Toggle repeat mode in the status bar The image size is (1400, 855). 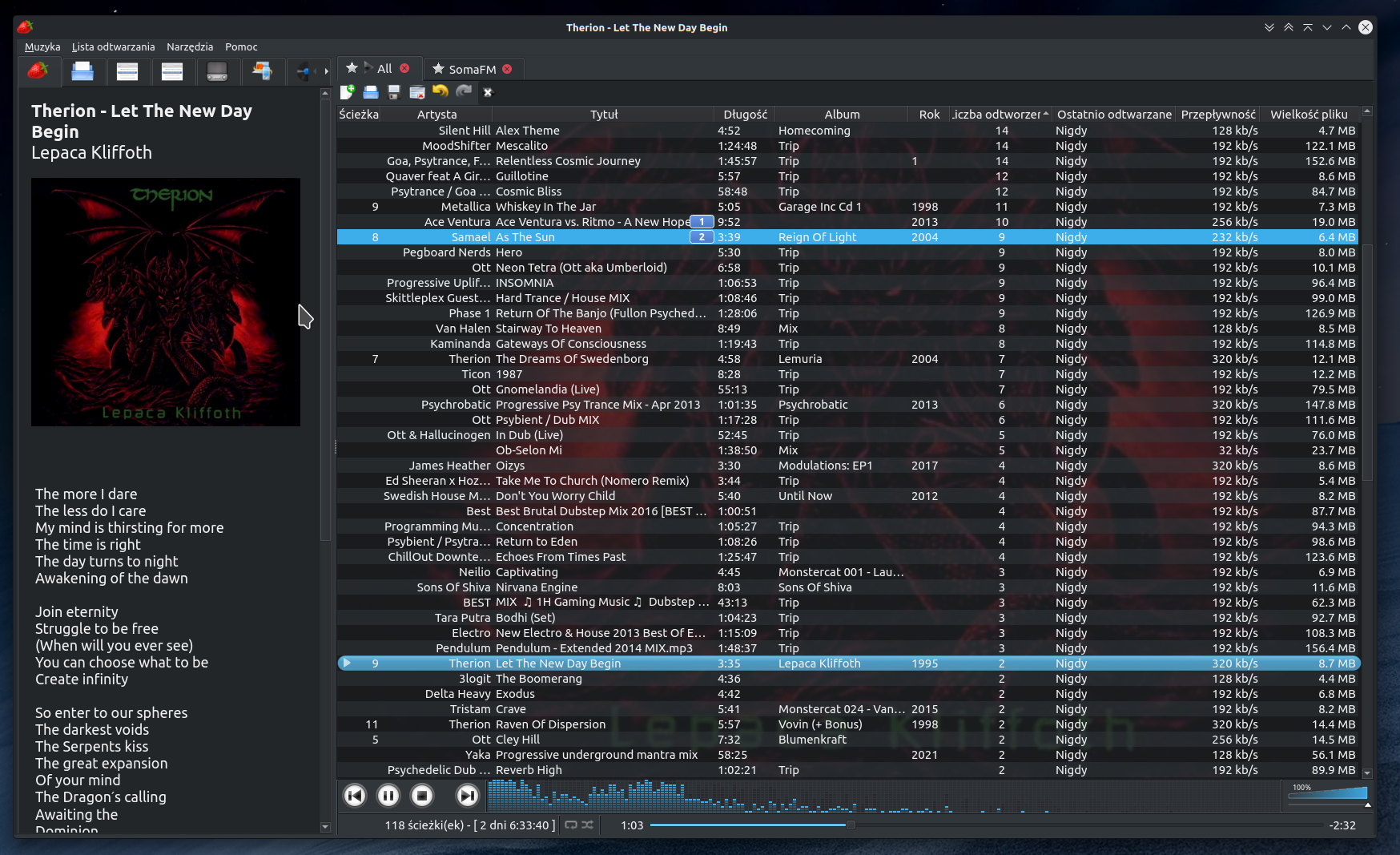[571, 825]
